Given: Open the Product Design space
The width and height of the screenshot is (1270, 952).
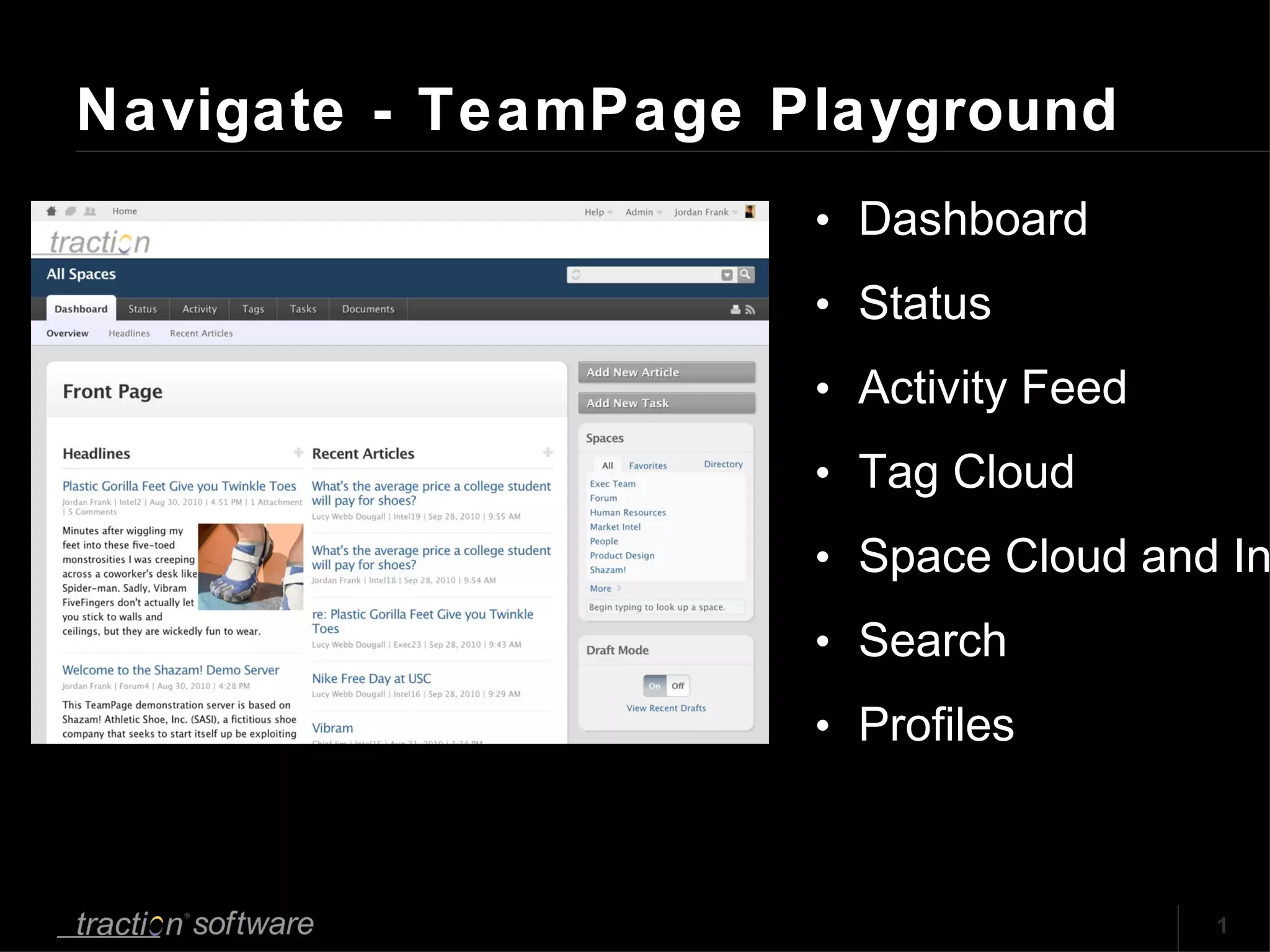Looking at the screenshot, I should pos(622,555).
